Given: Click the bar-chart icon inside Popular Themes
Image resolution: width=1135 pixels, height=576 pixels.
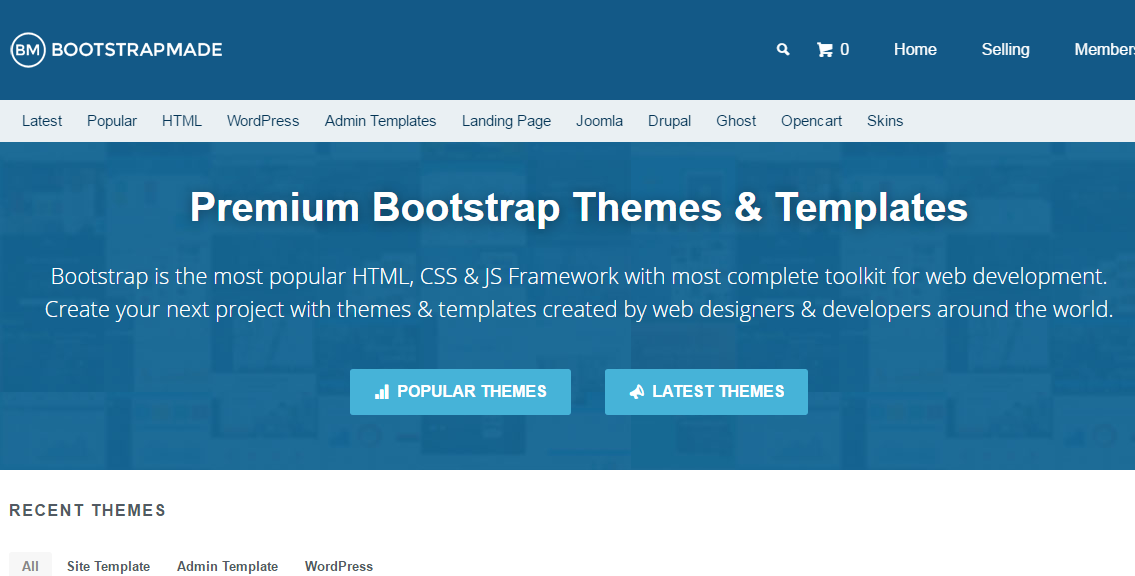Looking at the screenshot, I should [x=381, y=391].
